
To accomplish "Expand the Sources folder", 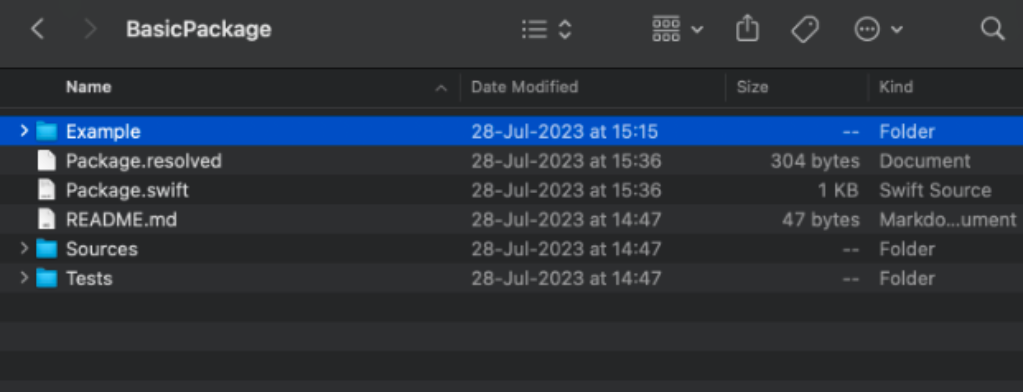I will click(24, 249).
